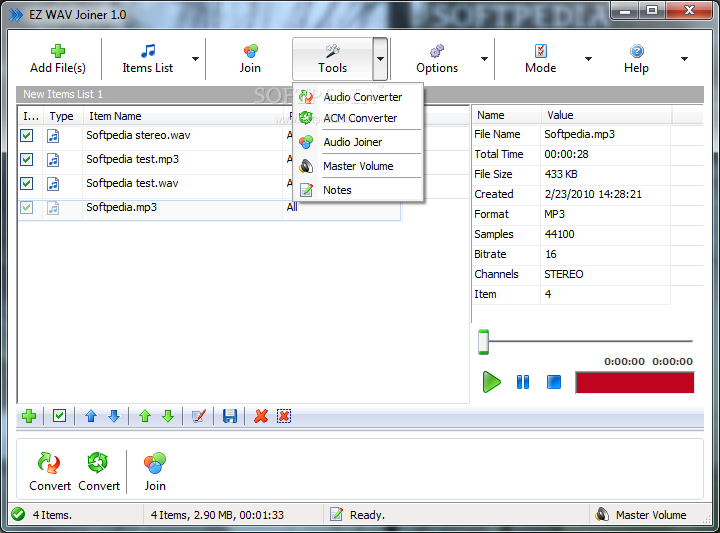Click green up arrow icon
Image resolution: width=720 pixels, height=533 pixels.
tap(145, 416)
